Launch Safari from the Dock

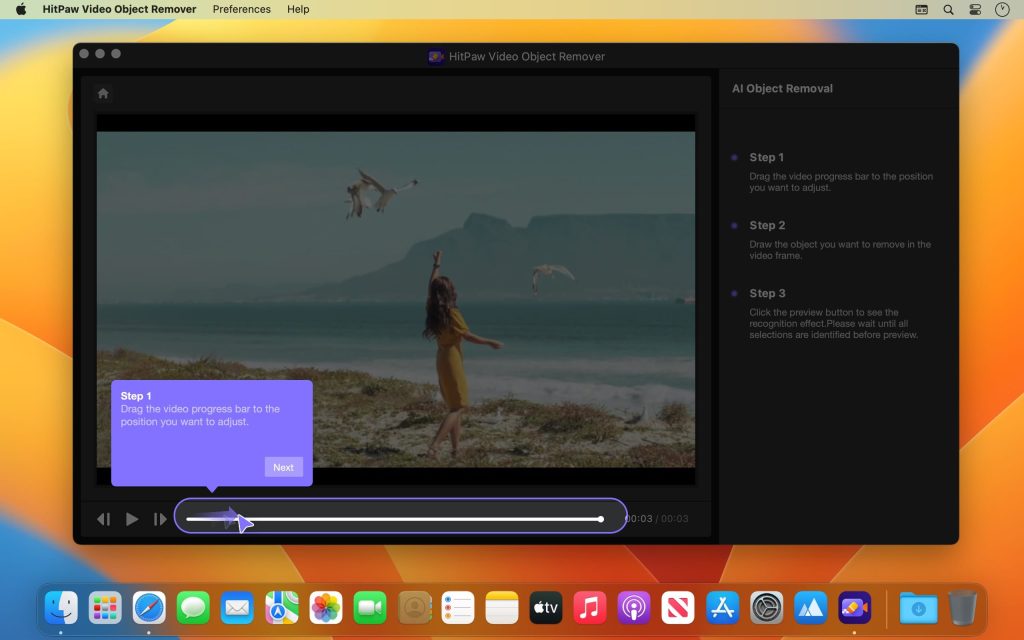148,607
